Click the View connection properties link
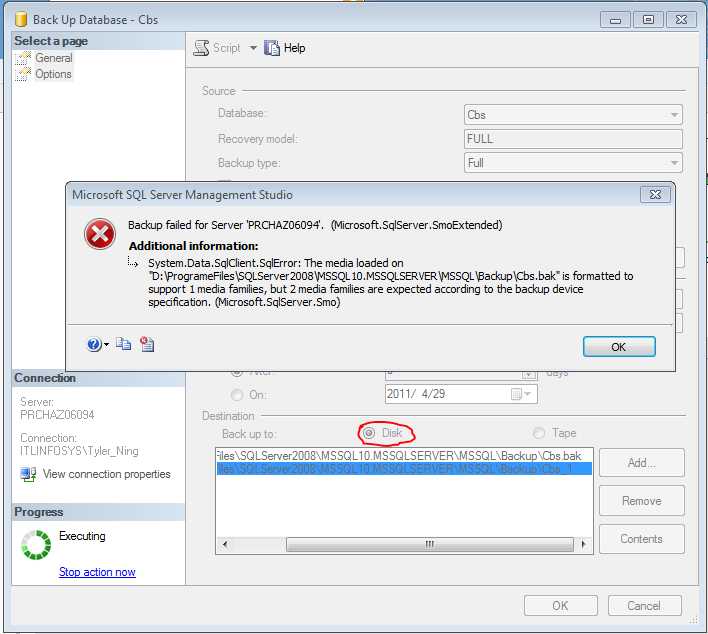The height and width of the screenshot is (634, 708). tap(107, 474)
